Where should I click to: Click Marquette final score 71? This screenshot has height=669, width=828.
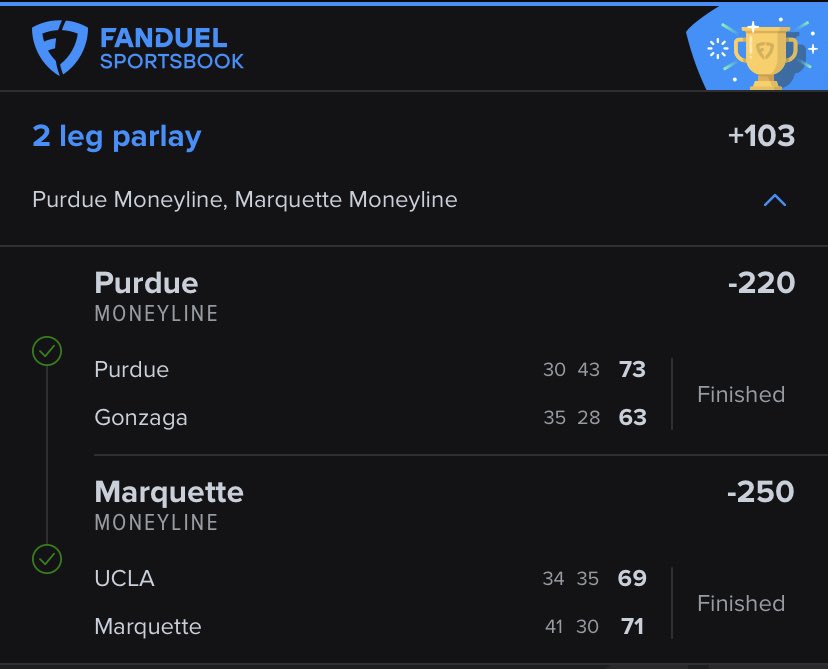[x=632, y=626]
